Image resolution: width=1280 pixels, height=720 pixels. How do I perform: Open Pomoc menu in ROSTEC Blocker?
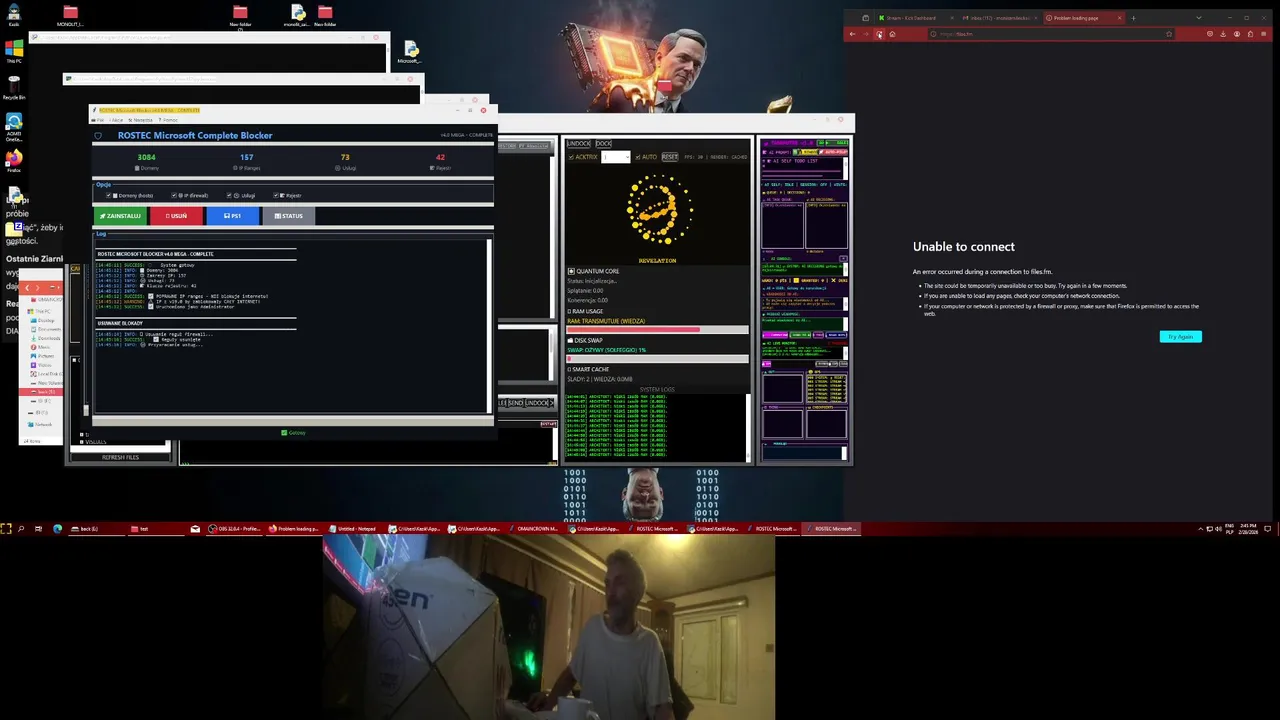(x=168, y=120)
